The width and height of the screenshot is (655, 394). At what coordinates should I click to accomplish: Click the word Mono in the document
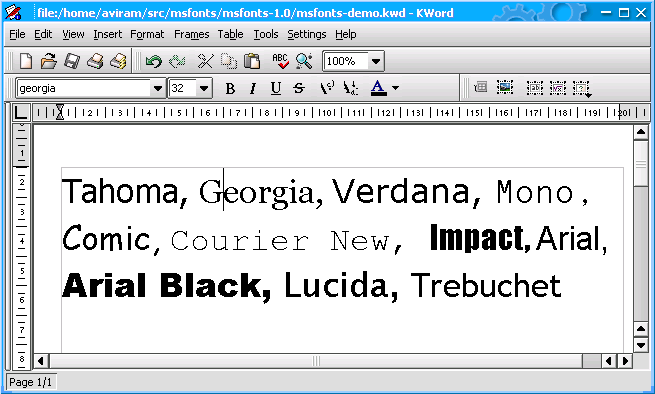[535, 192]
